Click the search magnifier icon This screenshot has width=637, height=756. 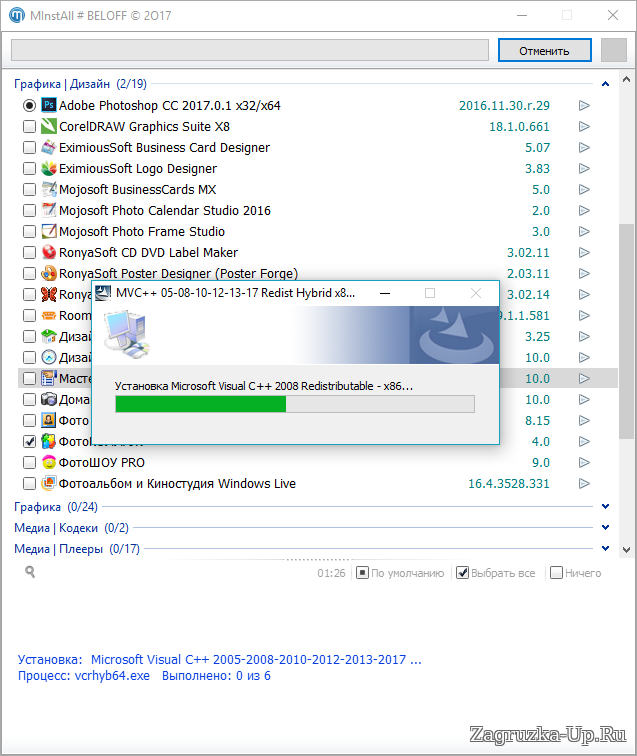coord(30,572)
